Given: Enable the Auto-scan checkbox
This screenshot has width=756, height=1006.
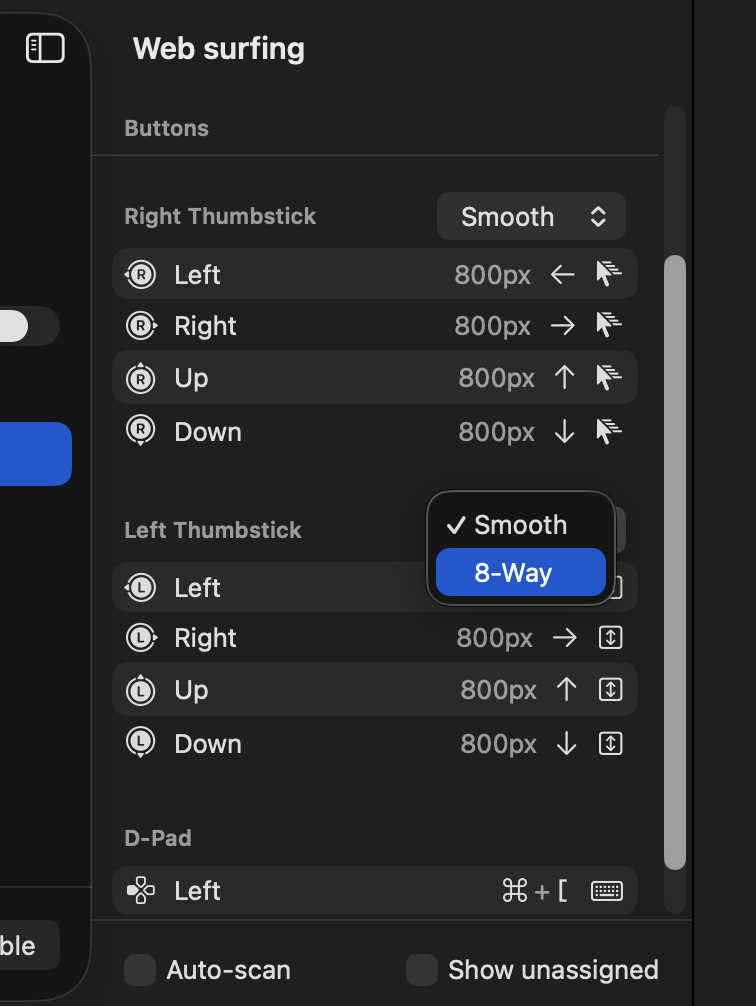Looking at the screenshot, I should [140, 970].
